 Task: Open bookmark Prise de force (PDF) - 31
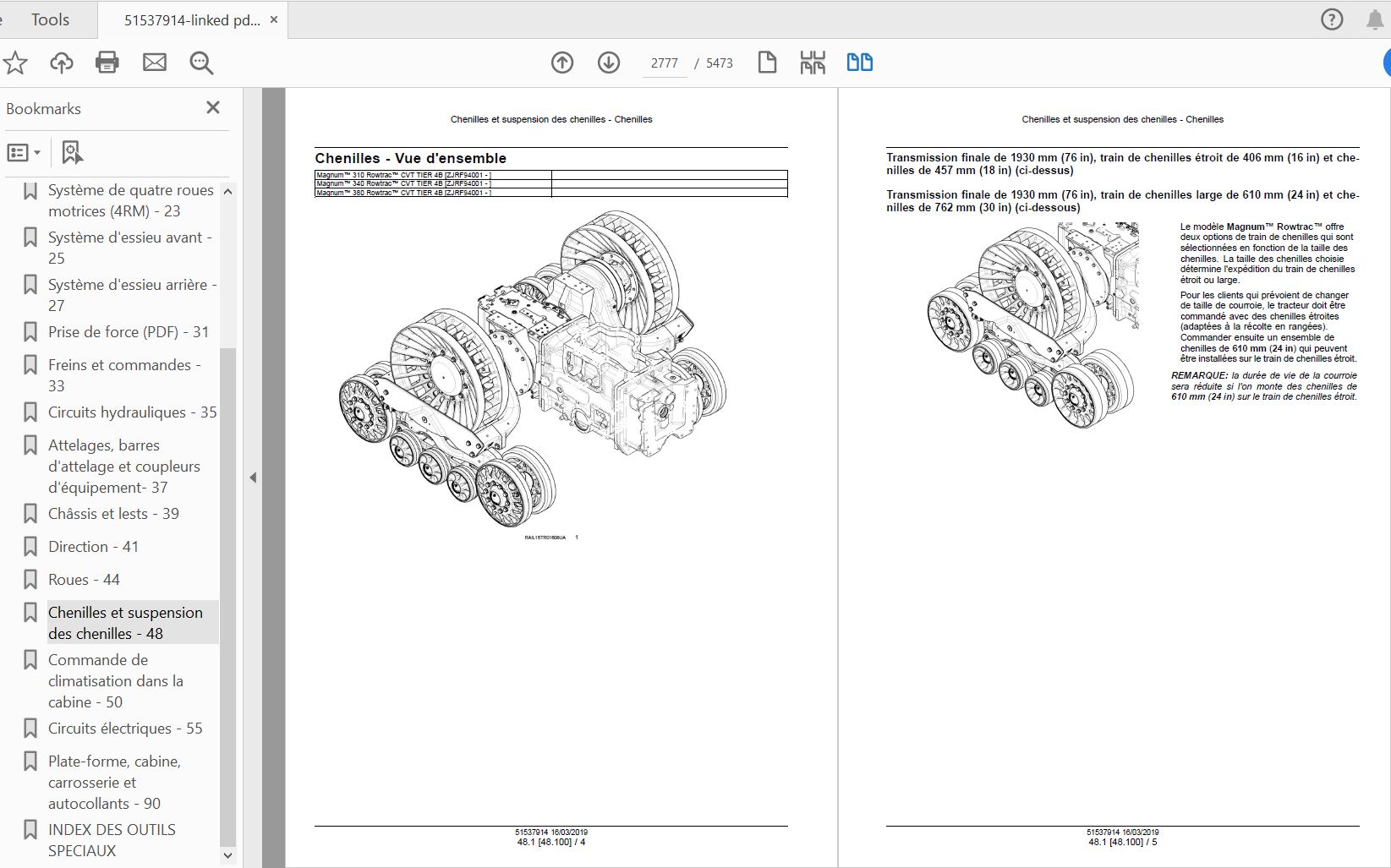[x=129, y=332]
